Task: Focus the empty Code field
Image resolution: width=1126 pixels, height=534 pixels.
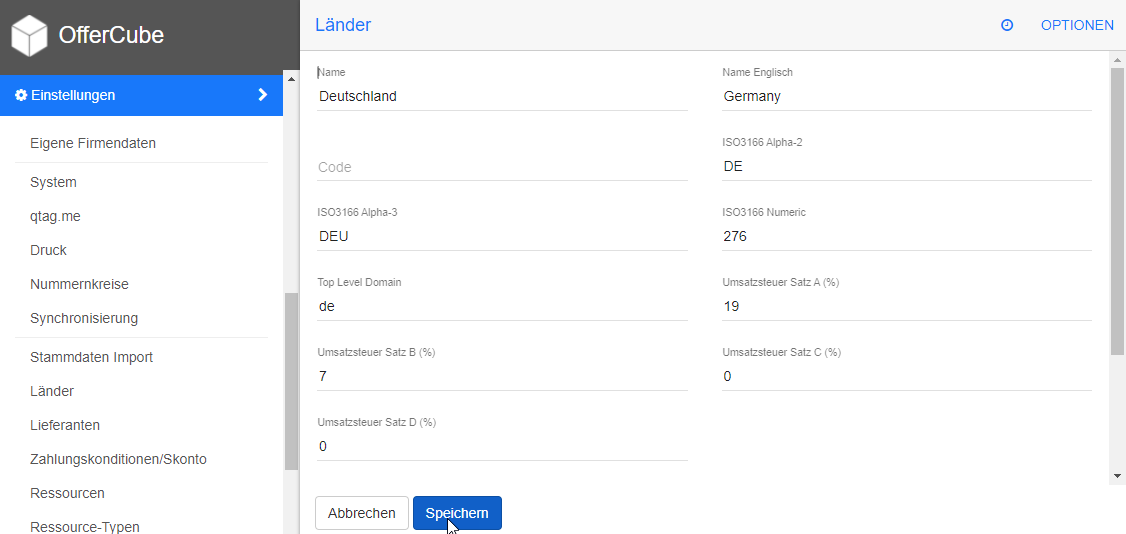Action: pos(502,167)
